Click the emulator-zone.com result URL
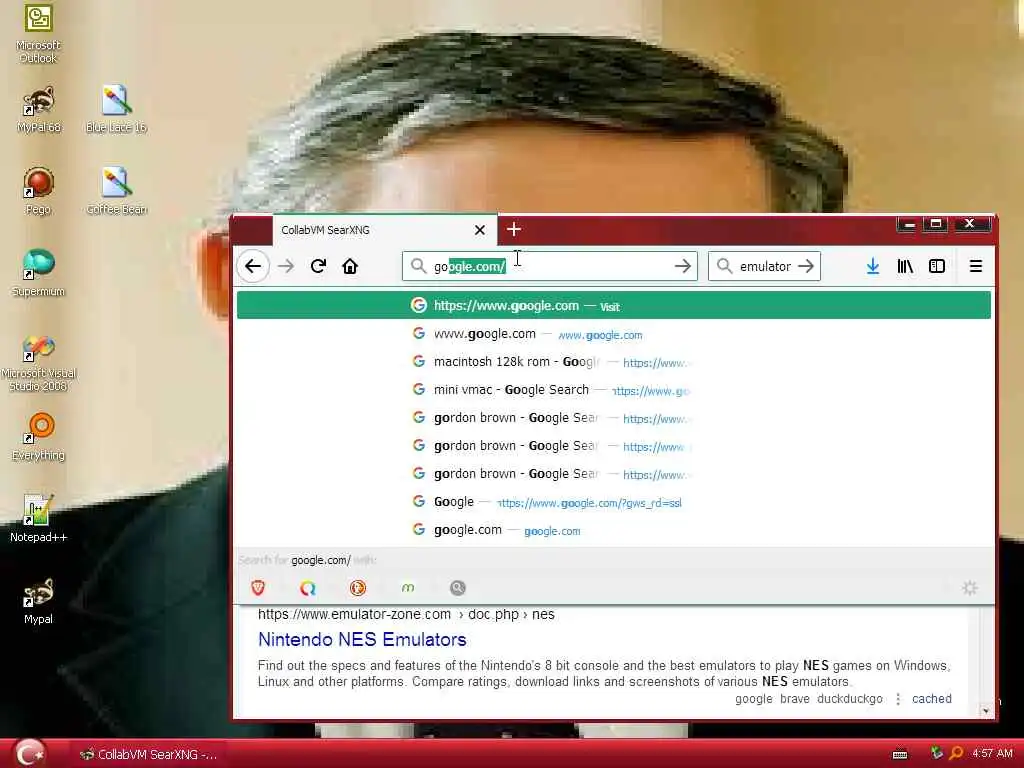 (406, 615)
